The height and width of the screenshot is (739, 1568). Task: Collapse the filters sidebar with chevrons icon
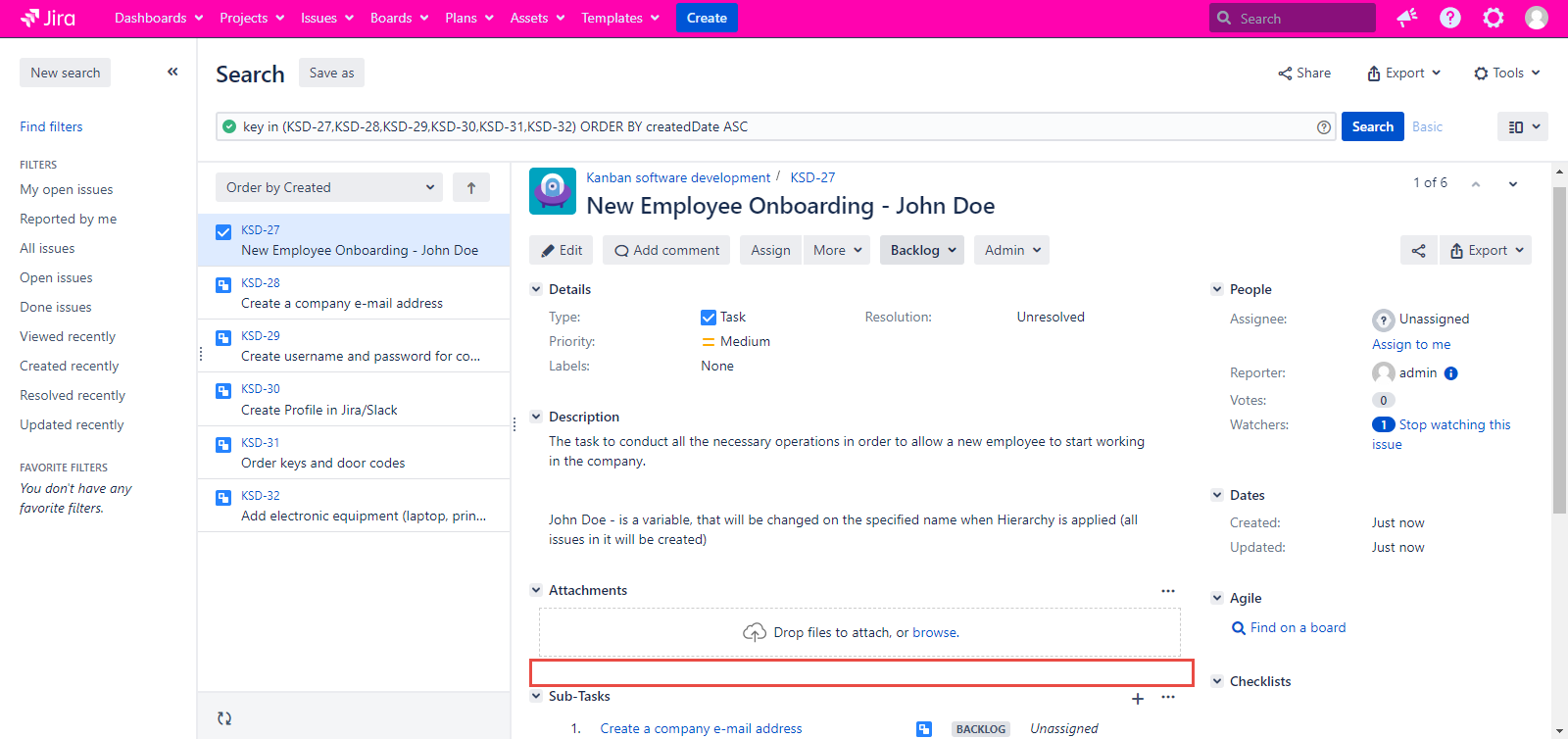(172, 72)
